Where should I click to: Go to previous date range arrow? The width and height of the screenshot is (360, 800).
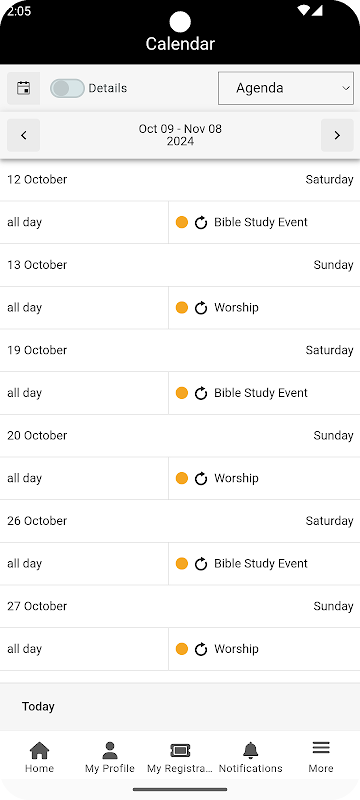[23, 135]
